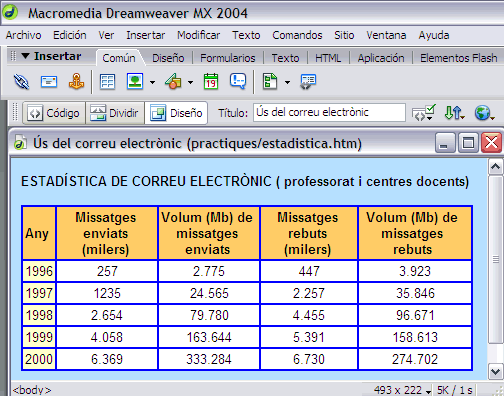Click the cell with 163.644
Viewport: 504px width, 396px height.
[x=209, y=337]
